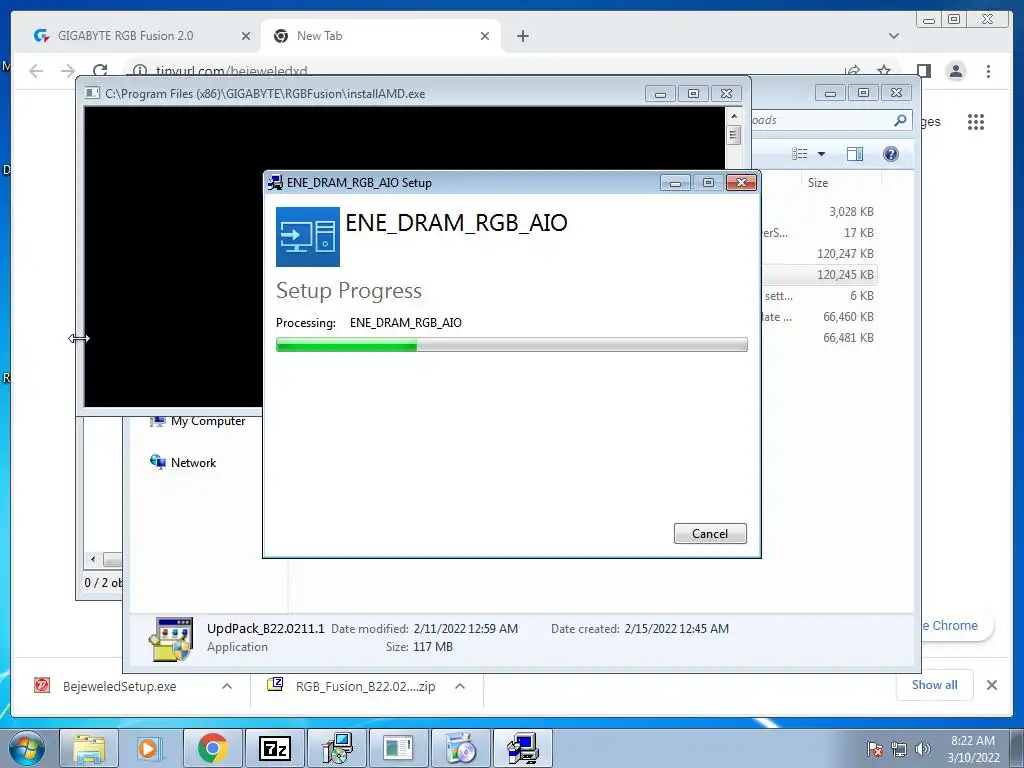This screenshot has height=768, width=1024.
Task: Select the 66,481 KB file row
Action: pos(819,338)
